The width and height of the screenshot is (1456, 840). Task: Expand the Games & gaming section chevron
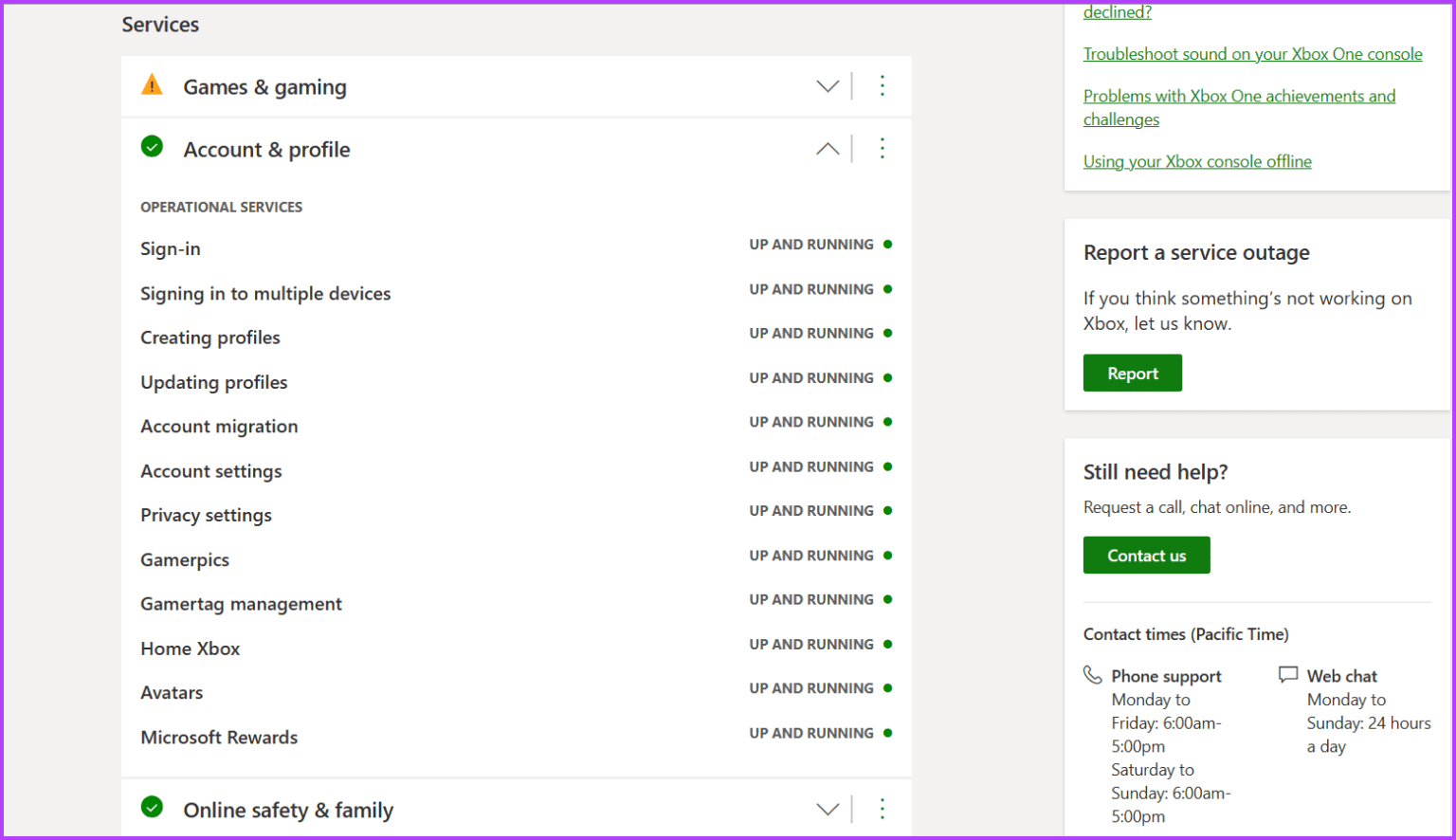point(828,86)
